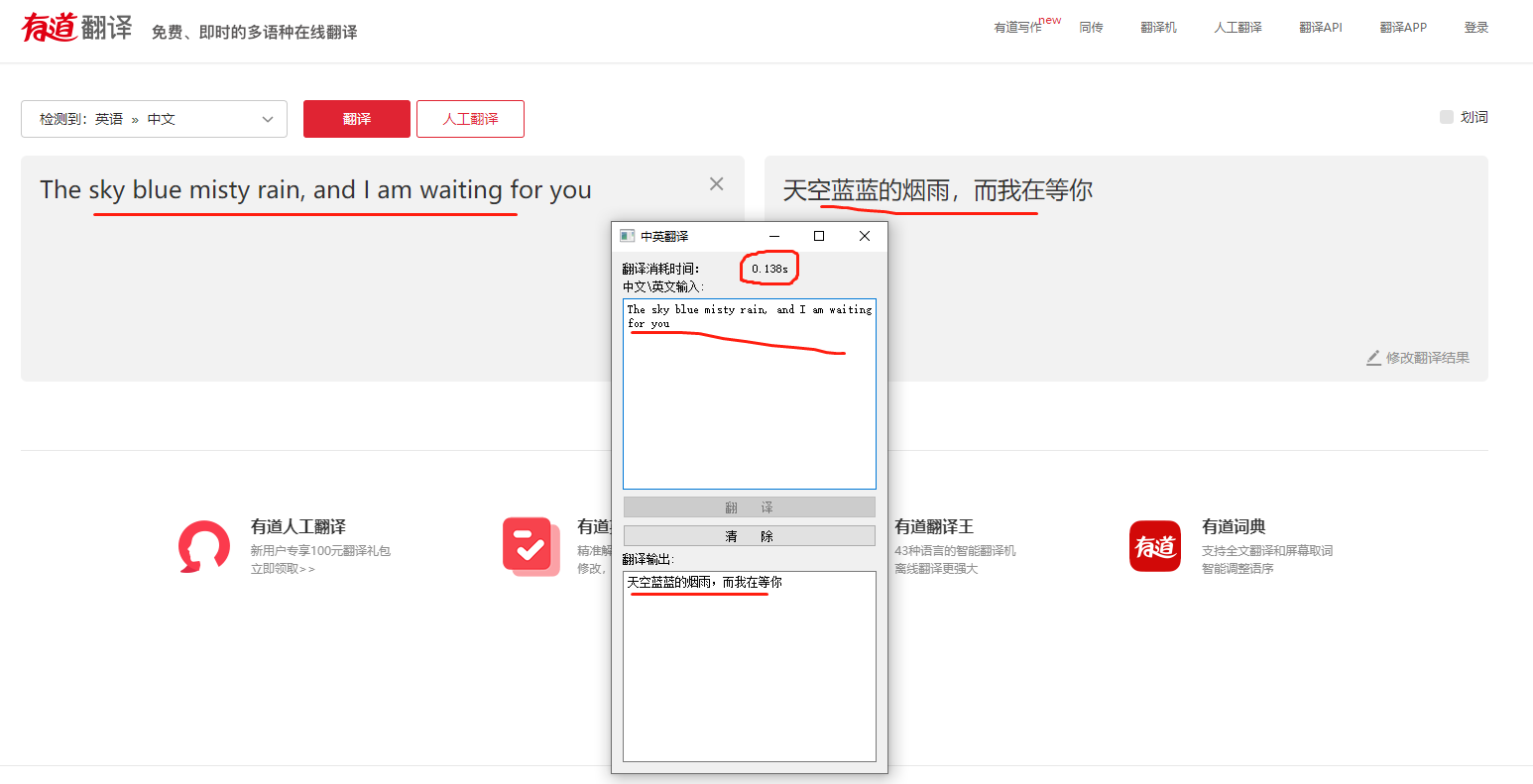
Task: Click the 有道词典 heading
Action: [x=1234, y=526]
